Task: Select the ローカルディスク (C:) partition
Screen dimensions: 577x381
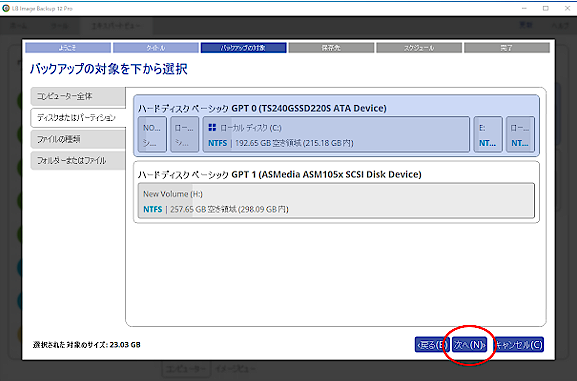Action: click(x=336, y=134)
